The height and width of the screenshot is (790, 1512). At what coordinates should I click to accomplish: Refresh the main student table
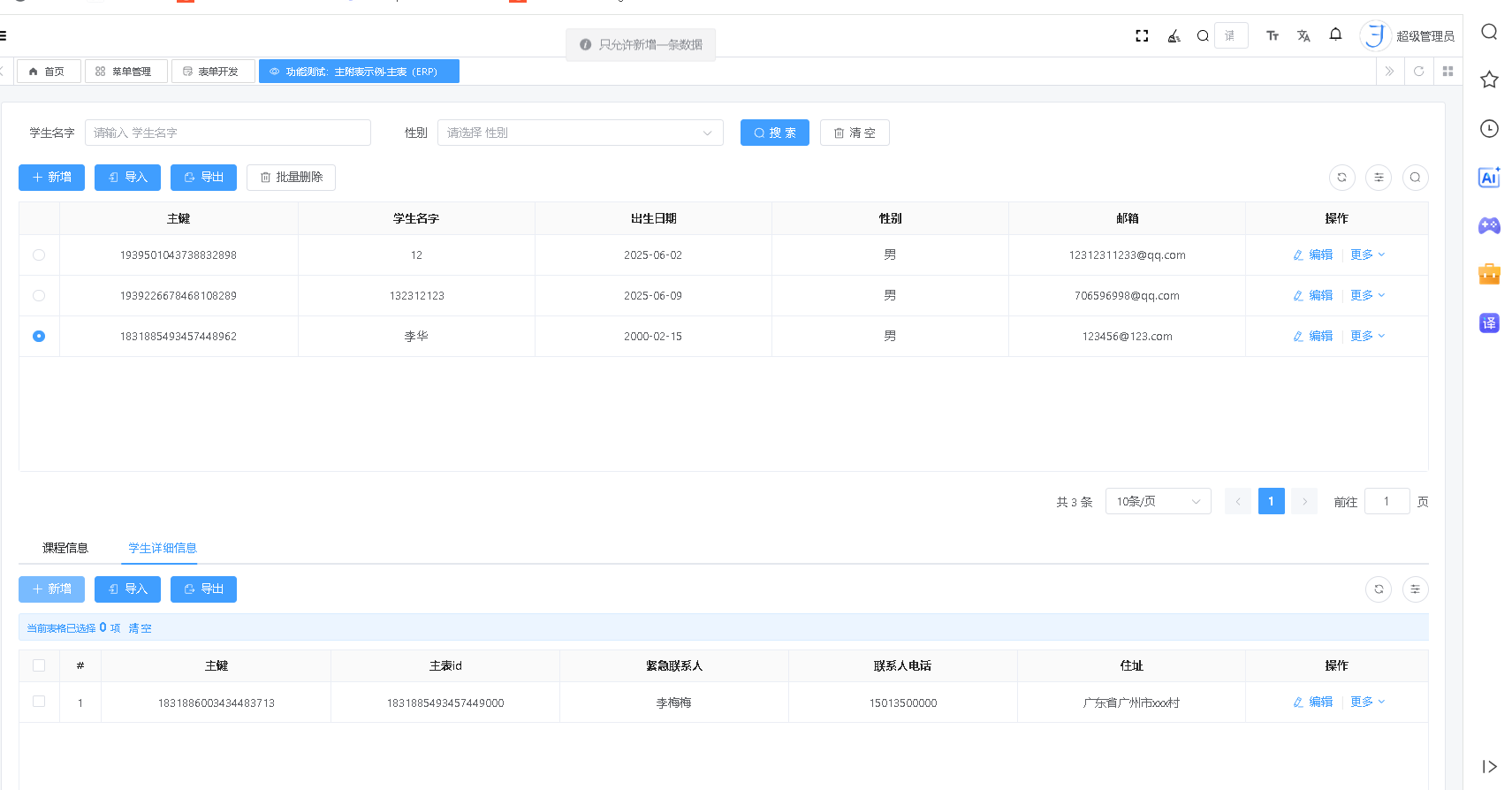click(1341, 178)
